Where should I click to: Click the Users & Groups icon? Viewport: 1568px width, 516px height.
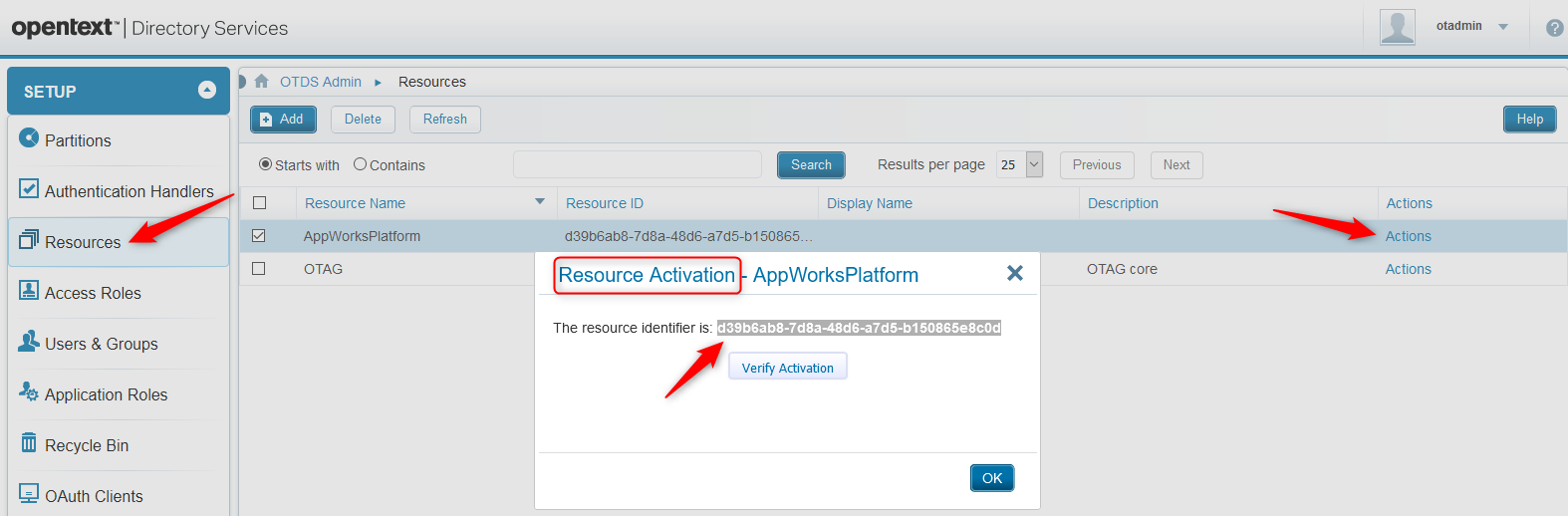point(29,341)
